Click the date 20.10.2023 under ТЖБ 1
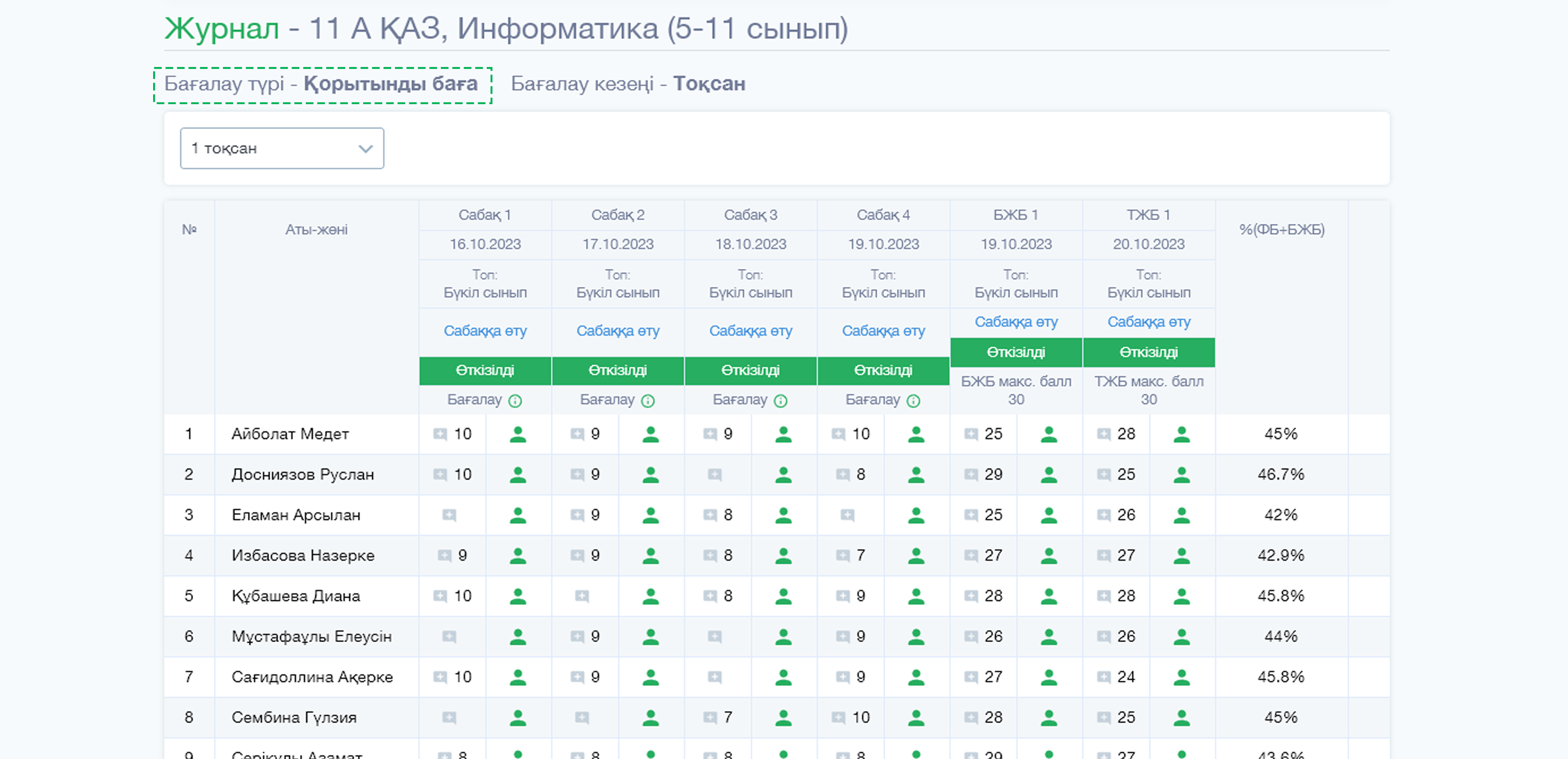 click(1149, 244)
